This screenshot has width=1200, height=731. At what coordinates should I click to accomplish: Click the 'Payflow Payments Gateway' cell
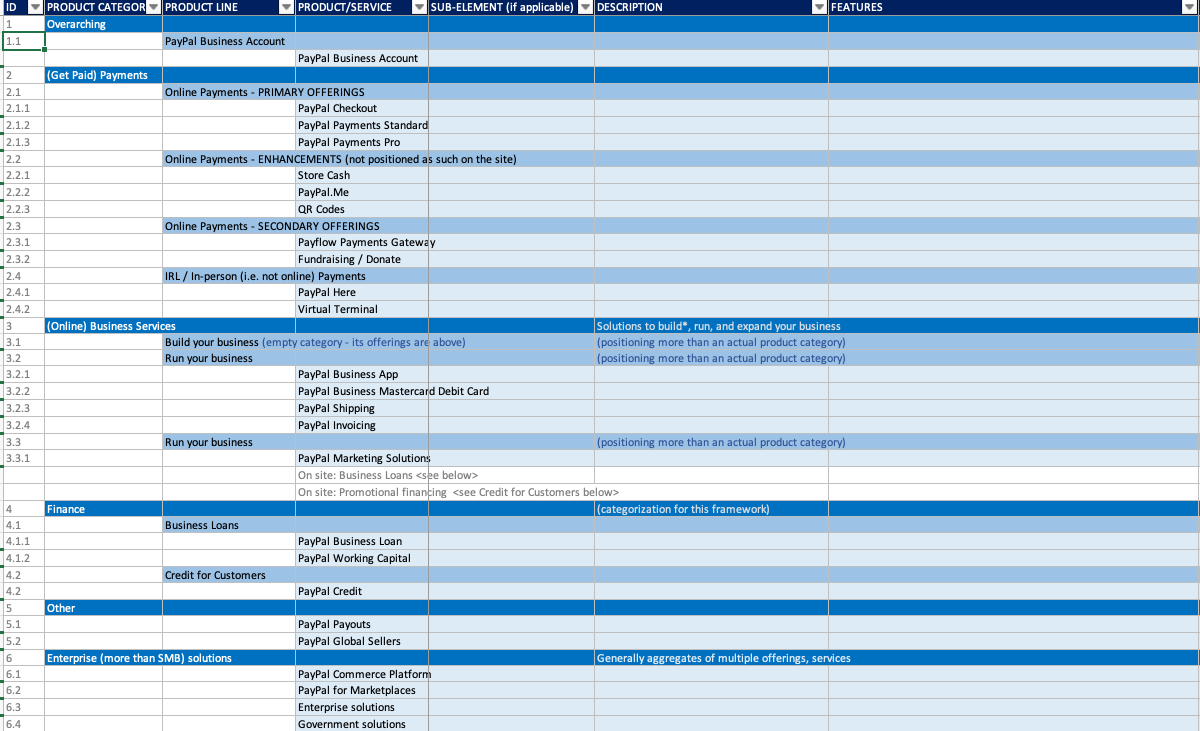362,242
